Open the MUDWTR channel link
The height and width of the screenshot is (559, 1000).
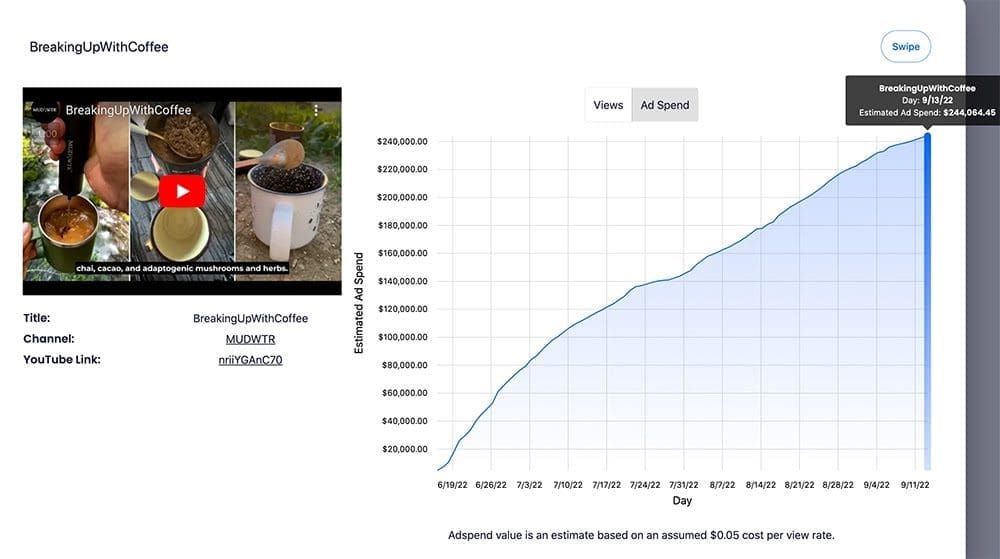[x=250, y=339]
